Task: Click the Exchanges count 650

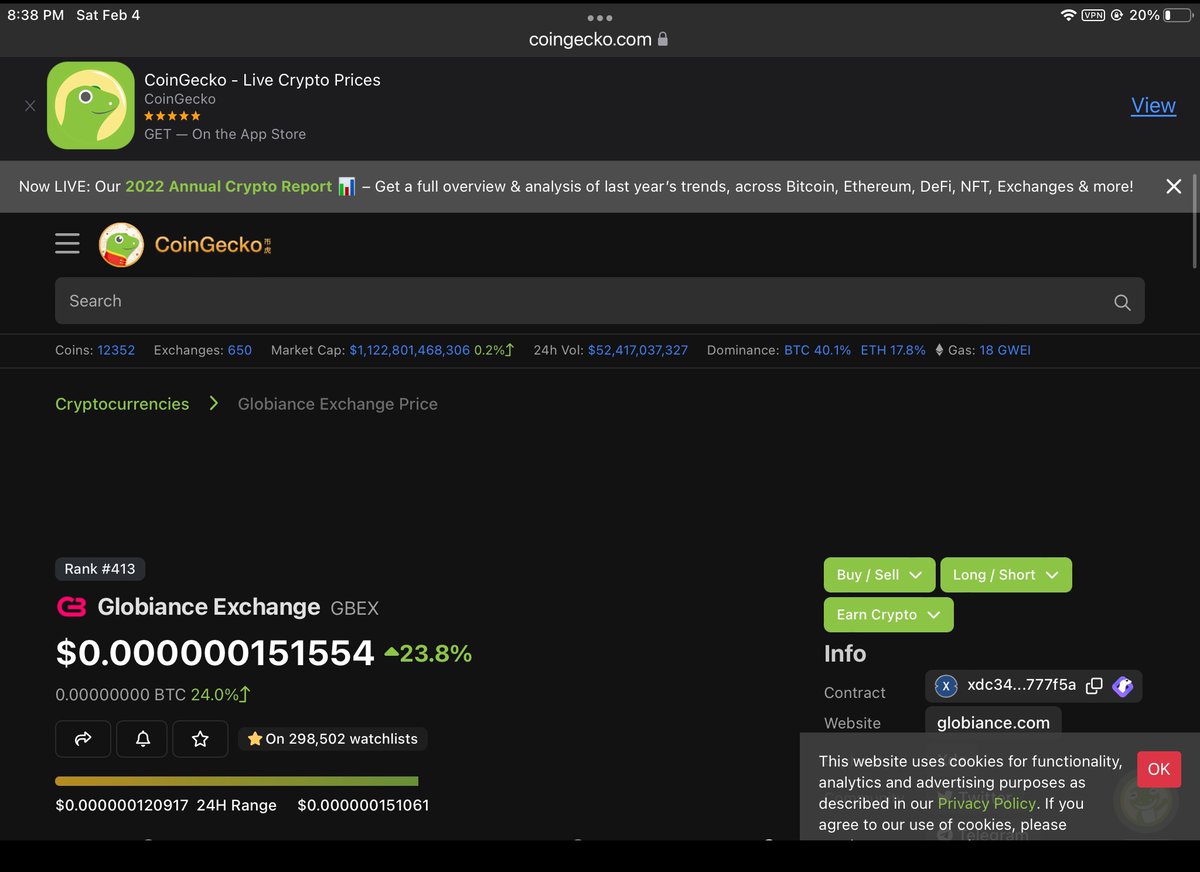Action: (x=240, y=350)
